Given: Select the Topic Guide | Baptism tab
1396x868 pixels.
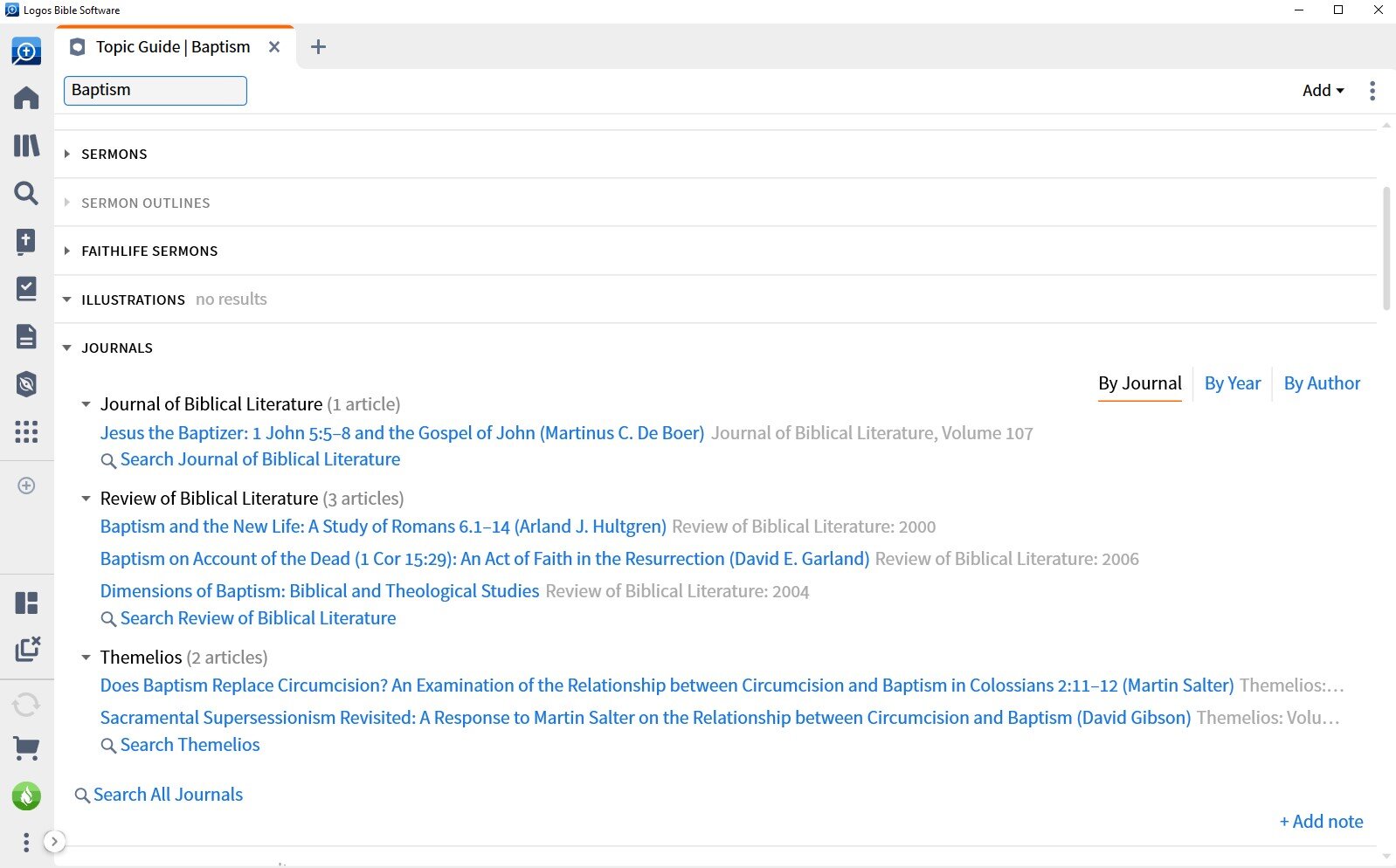Looking at the screenshot, I should point(173,47).
